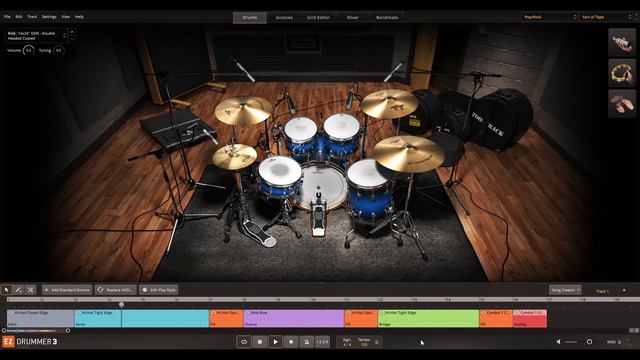
Task: Select orange Fill block before the Bridge
Action: (x=361, y=318)
